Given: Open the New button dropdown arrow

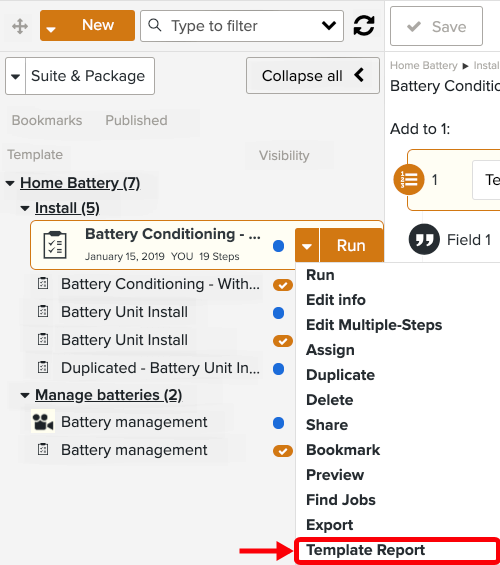Looking at the screenshot, I should pyautogui.click(x=51, y=29).
